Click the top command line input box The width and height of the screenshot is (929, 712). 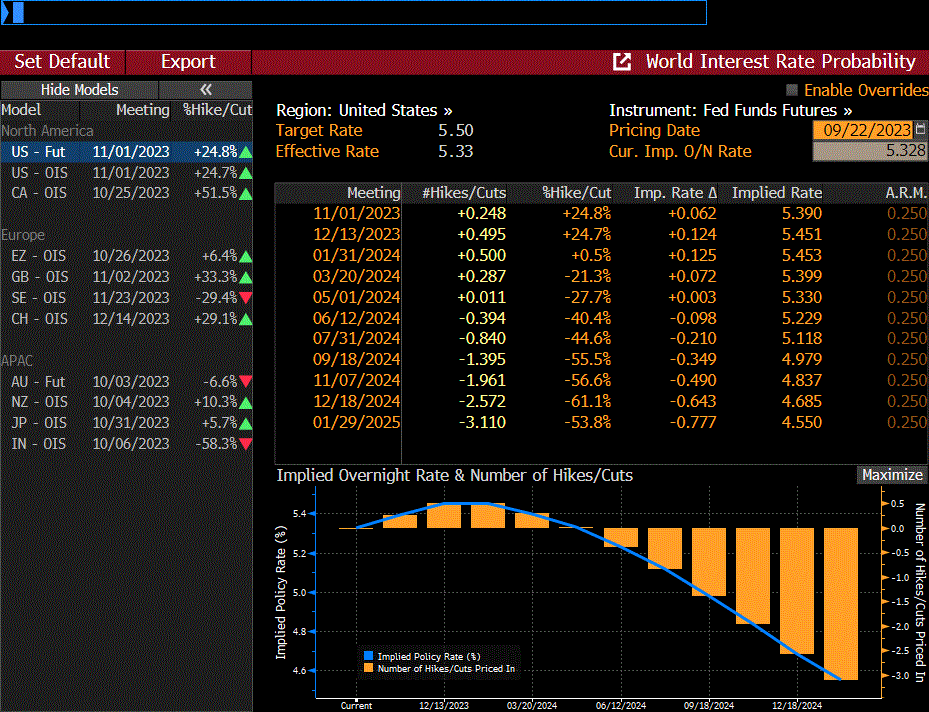point(354,12)
